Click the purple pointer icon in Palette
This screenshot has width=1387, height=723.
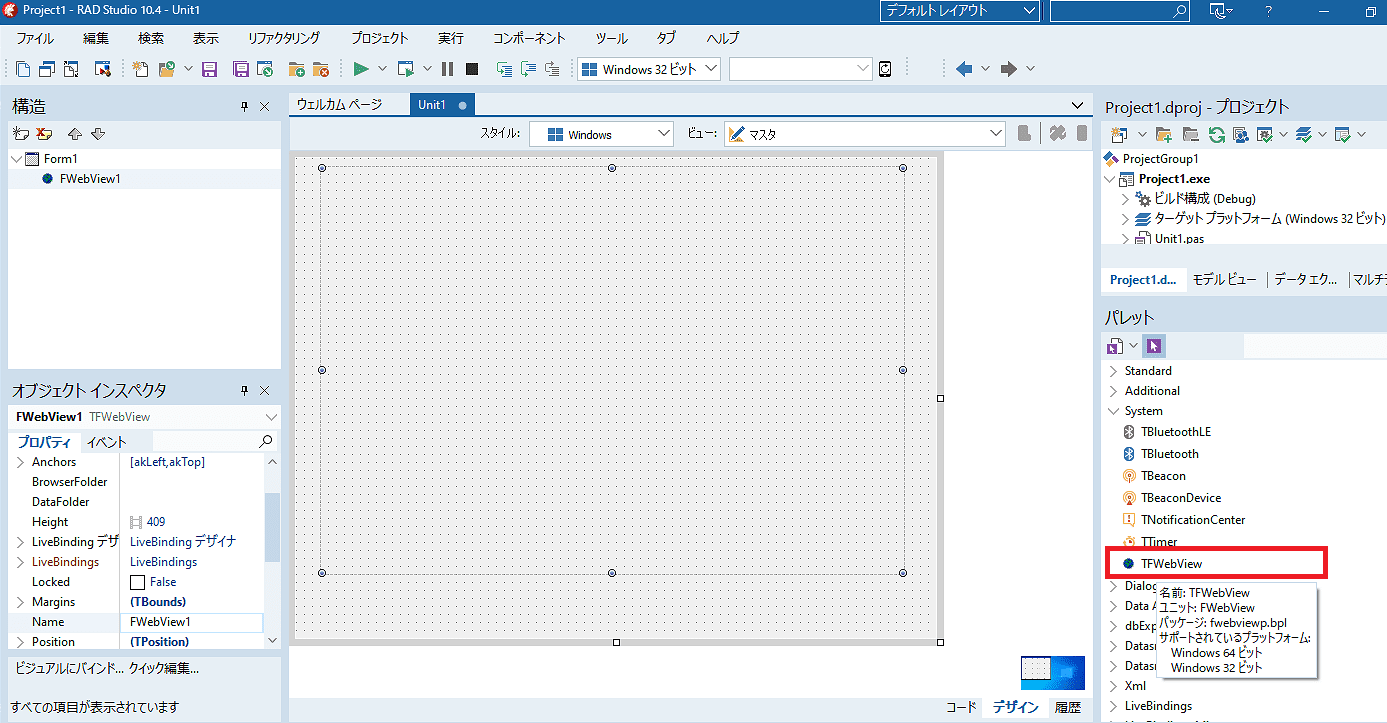click(x=1154, y=346)
